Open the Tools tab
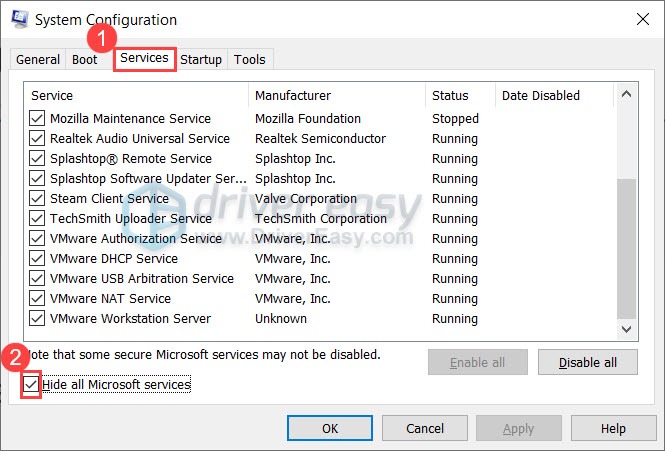665x451 pixels. 250,60
